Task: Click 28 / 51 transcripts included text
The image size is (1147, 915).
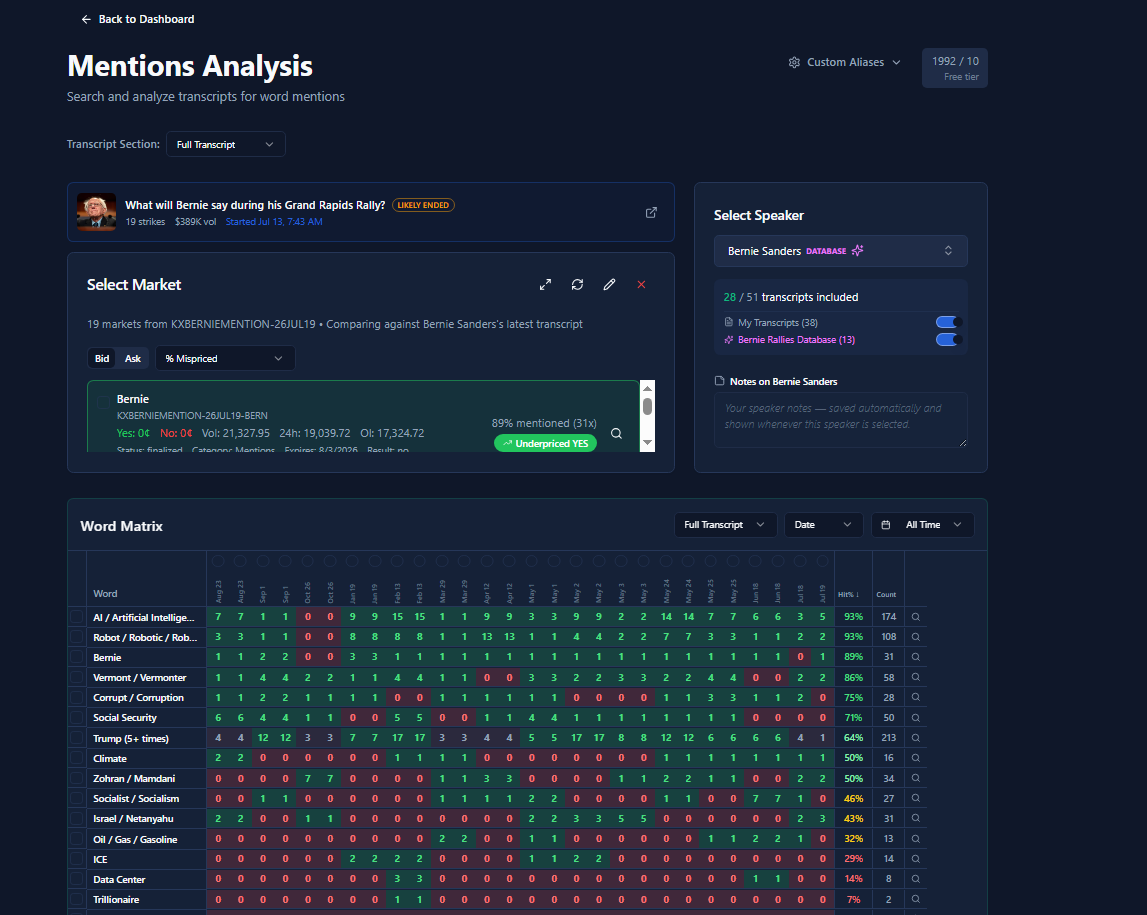Action: coord(791,297)
